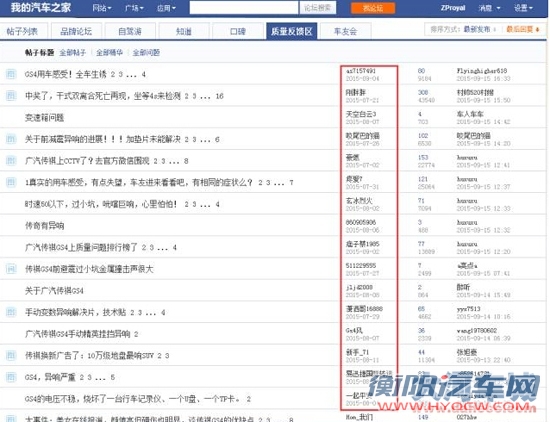Screen dimensions: 550x422
Task: Expand the 应用 dropdown menu
Action: point(166,8)
